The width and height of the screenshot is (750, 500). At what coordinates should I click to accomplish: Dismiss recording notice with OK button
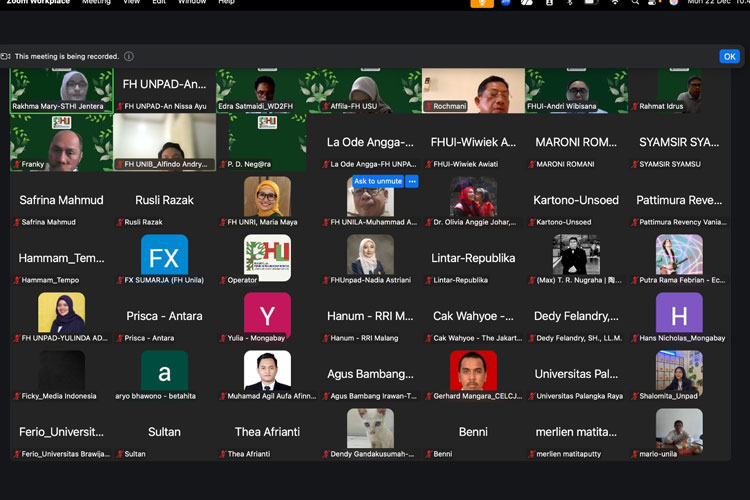pos(729,57)
